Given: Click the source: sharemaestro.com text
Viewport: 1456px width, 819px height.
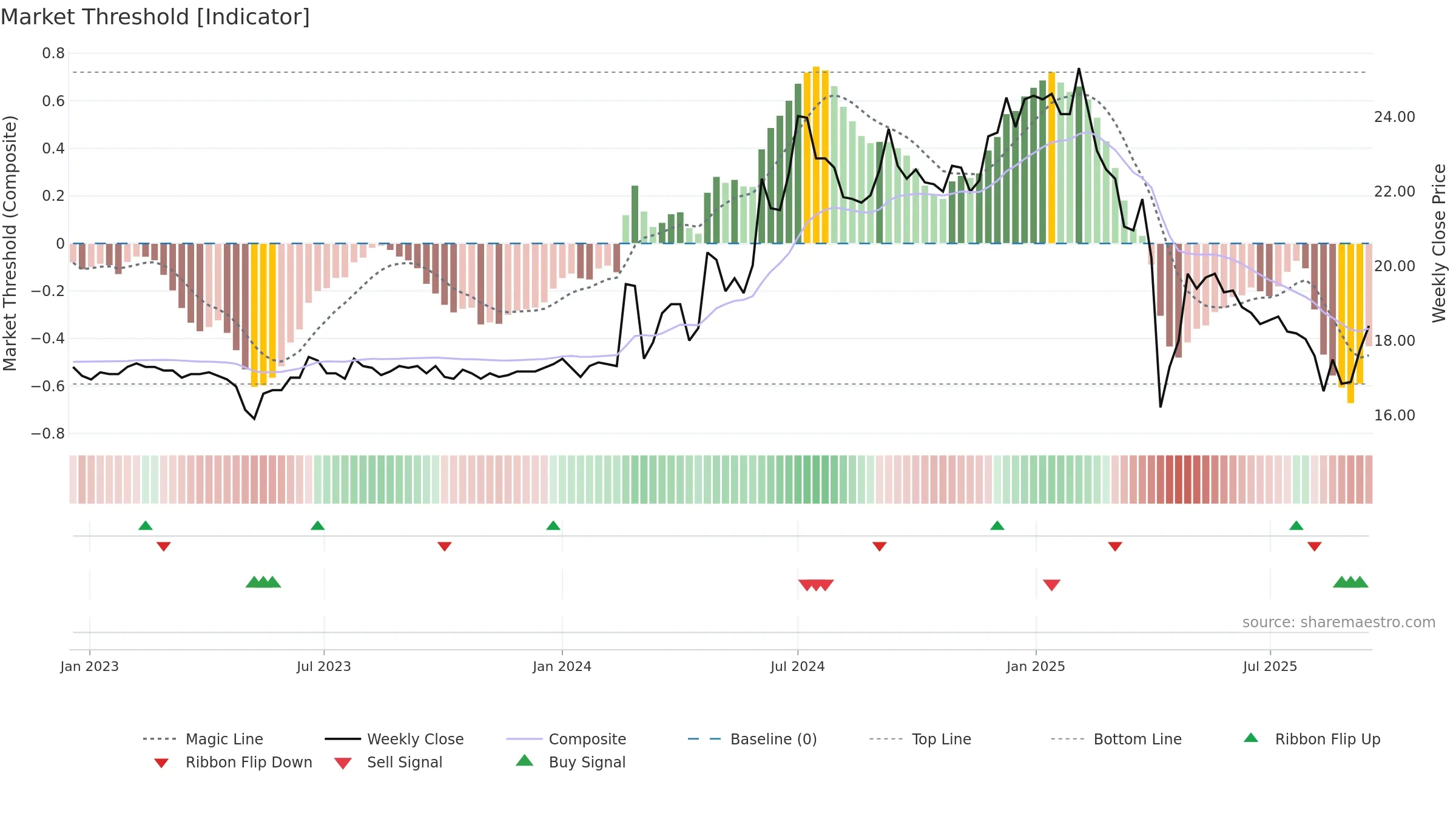Looking at the screenshot, I should (x=1338, y=622).
